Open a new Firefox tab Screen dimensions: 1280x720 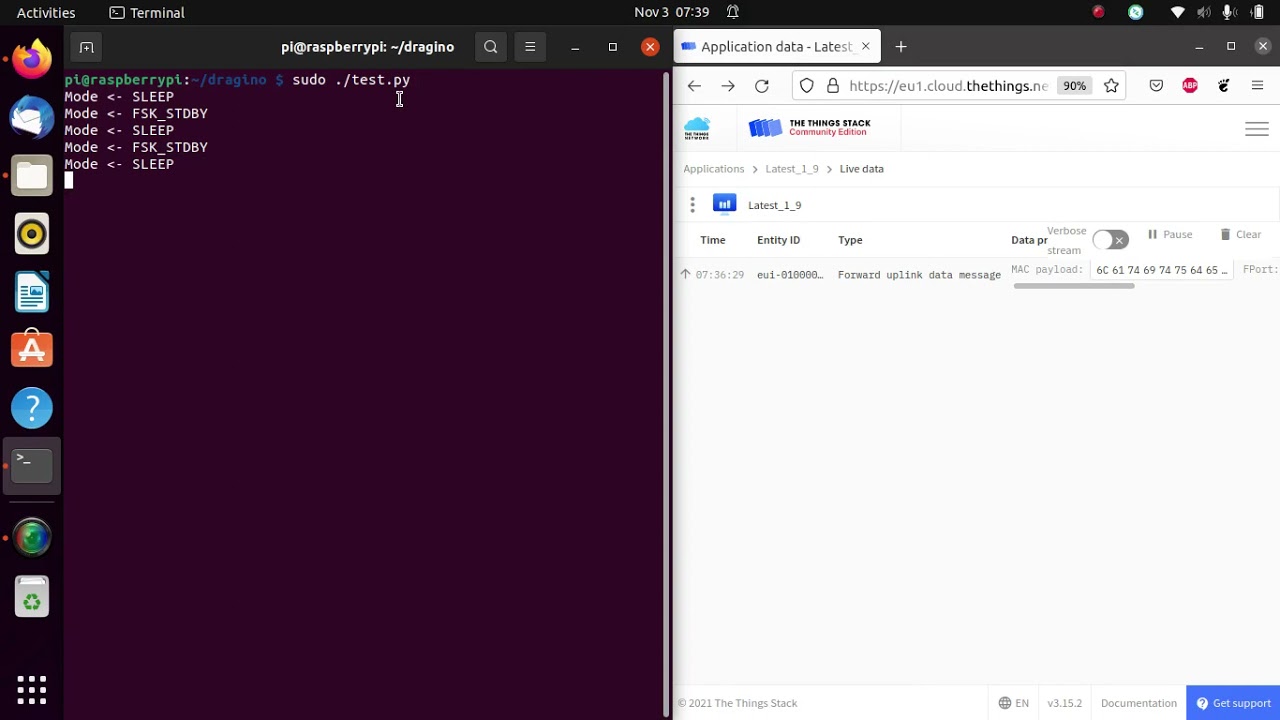tap(901, 47)
